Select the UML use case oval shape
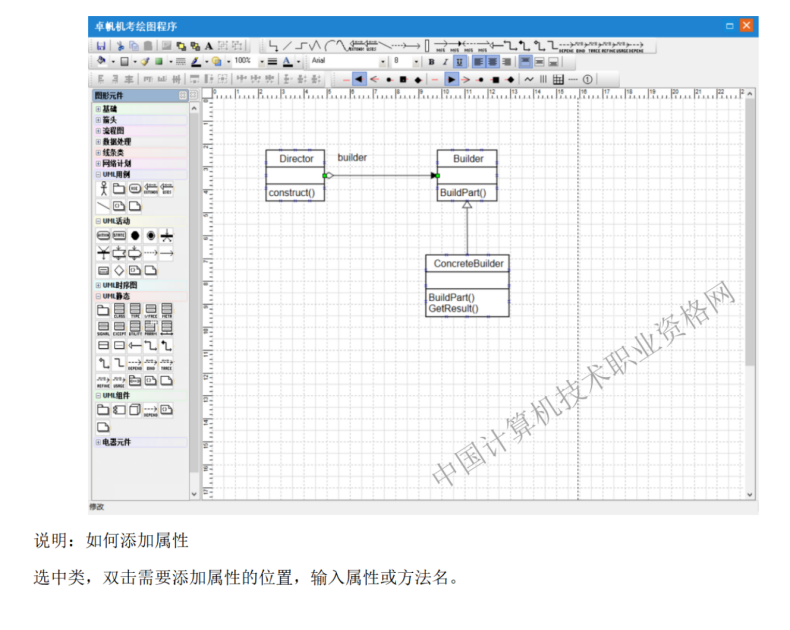790x630 pixels. click(x=135, y=188)
